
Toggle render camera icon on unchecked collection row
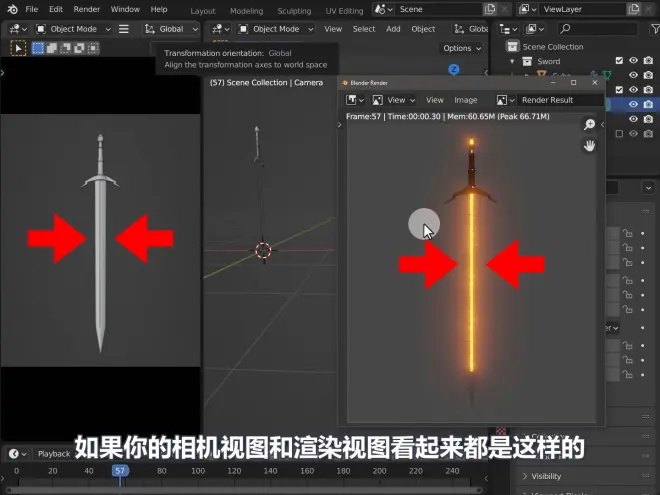tap(649, 134)
